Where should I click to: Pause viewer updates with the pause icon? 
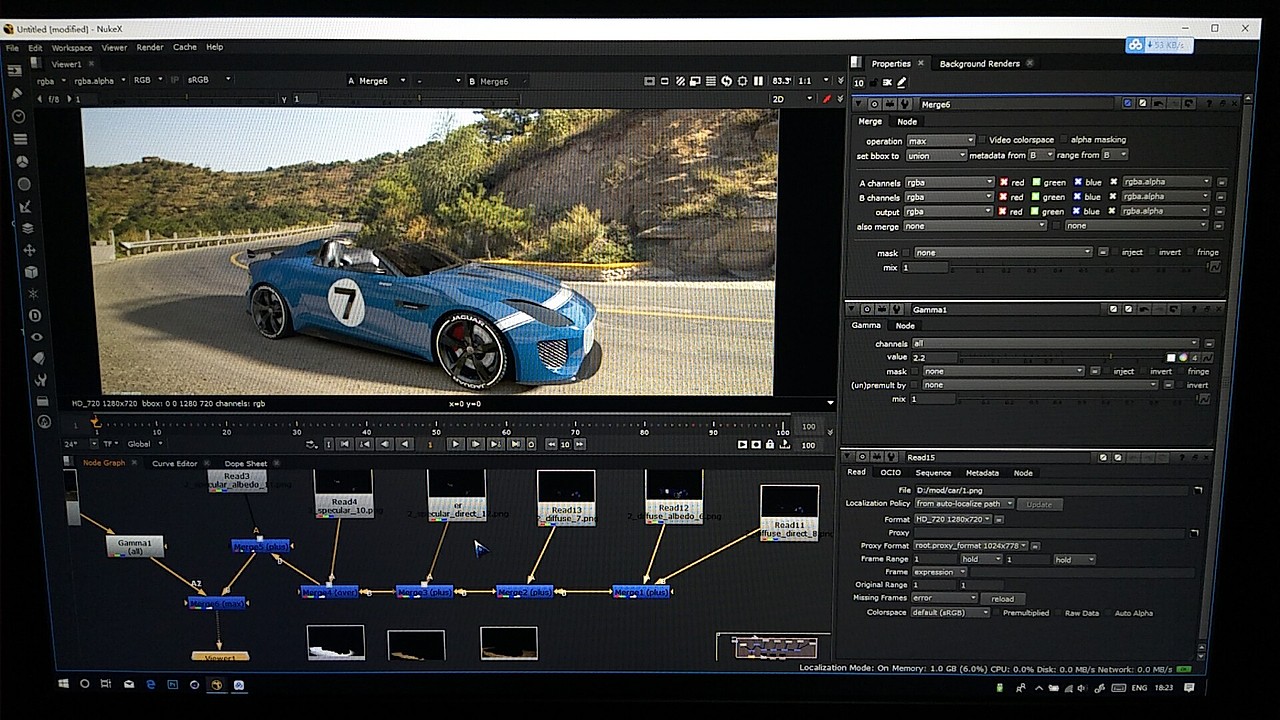tap(759, 81)
